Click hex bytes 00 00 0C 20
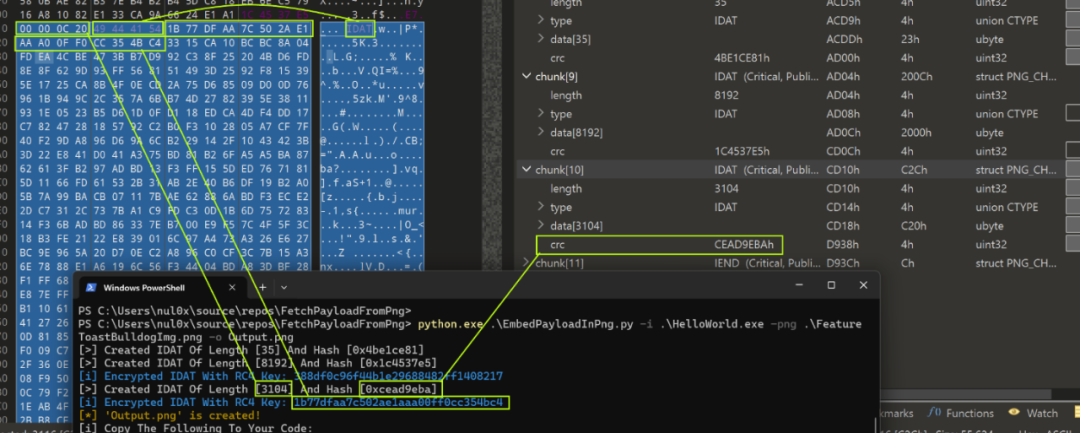Viewport: 1080px width, 433px height. (52, 29)
